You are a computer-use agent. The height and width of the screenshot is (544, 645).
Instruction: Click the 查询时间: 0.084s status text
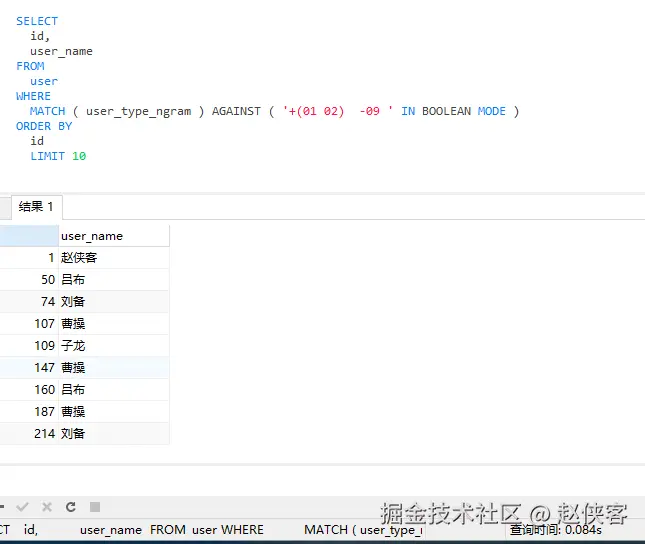coord(556,530)
